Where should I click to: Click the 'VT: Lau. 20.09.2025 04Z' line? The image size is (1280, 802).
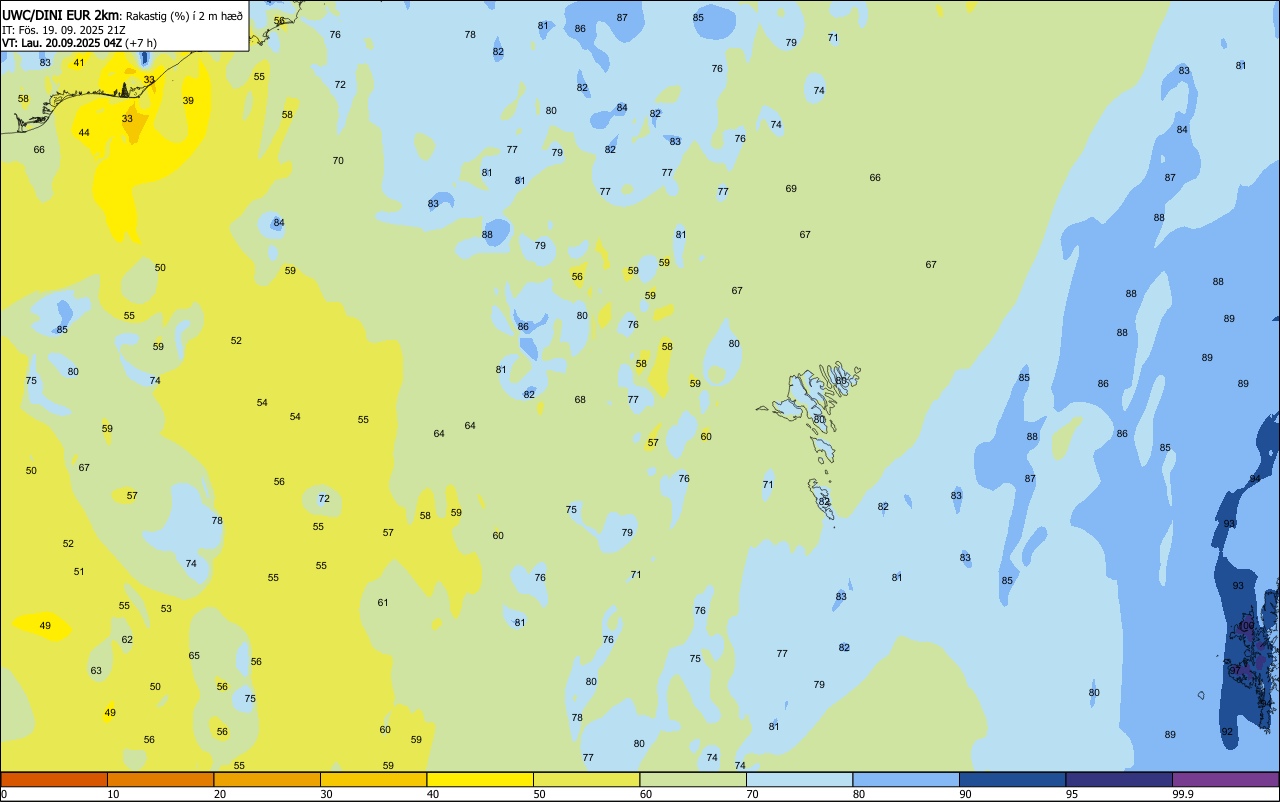(x=63, y=43)
